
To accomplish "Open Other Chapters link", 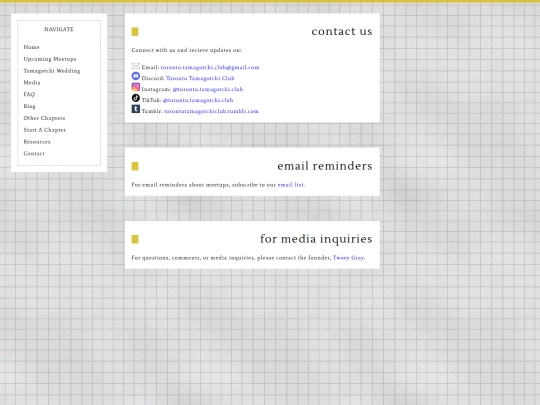I will coord(44,118).
